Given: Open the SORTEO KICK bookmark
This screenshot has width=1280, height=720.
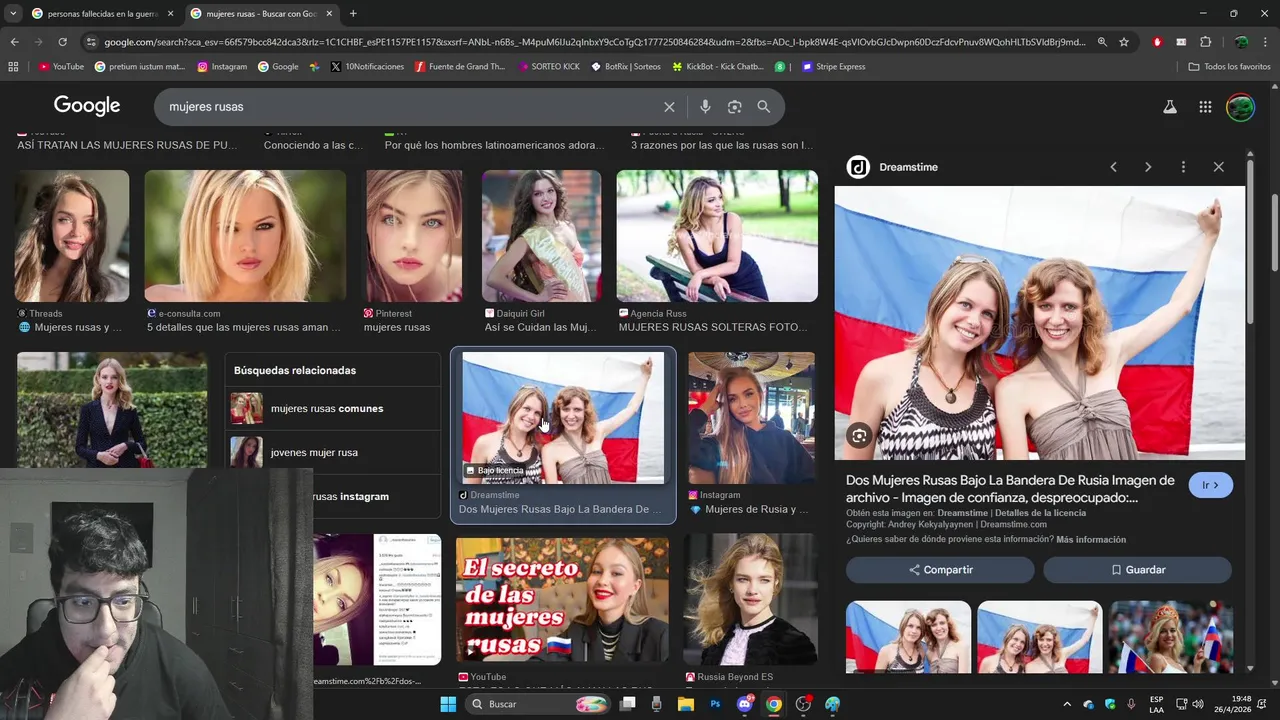Looking at the screenshot, I should (x=548, y=67).
